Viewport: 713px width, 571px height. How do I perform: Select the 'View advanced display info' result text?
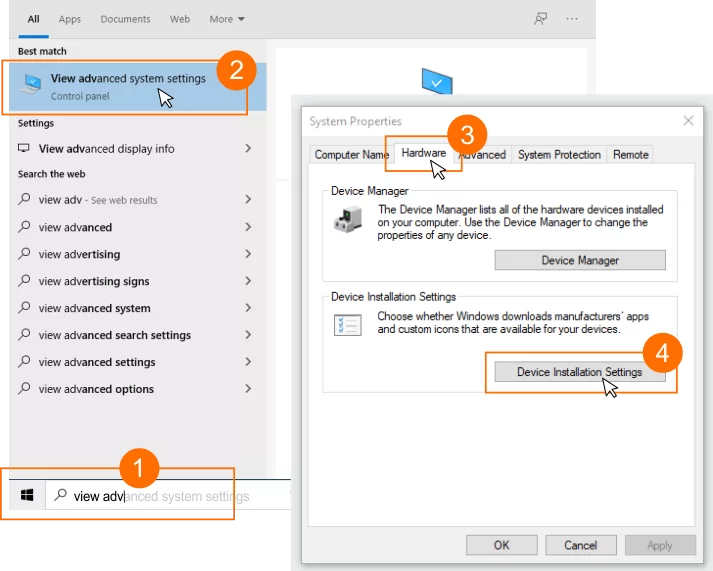point(106,149)
